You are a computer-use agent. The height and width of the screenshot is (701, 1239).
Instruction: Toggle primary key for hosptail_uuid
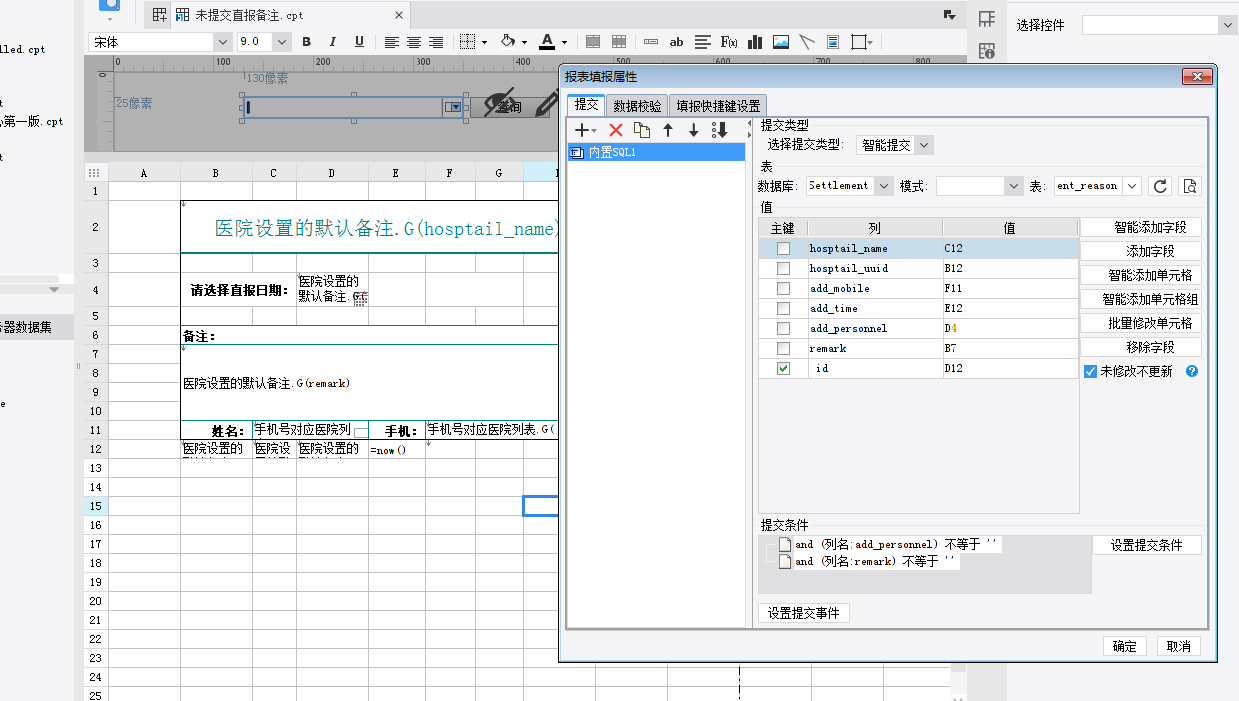pyautogui.click(x=783, y=268)
